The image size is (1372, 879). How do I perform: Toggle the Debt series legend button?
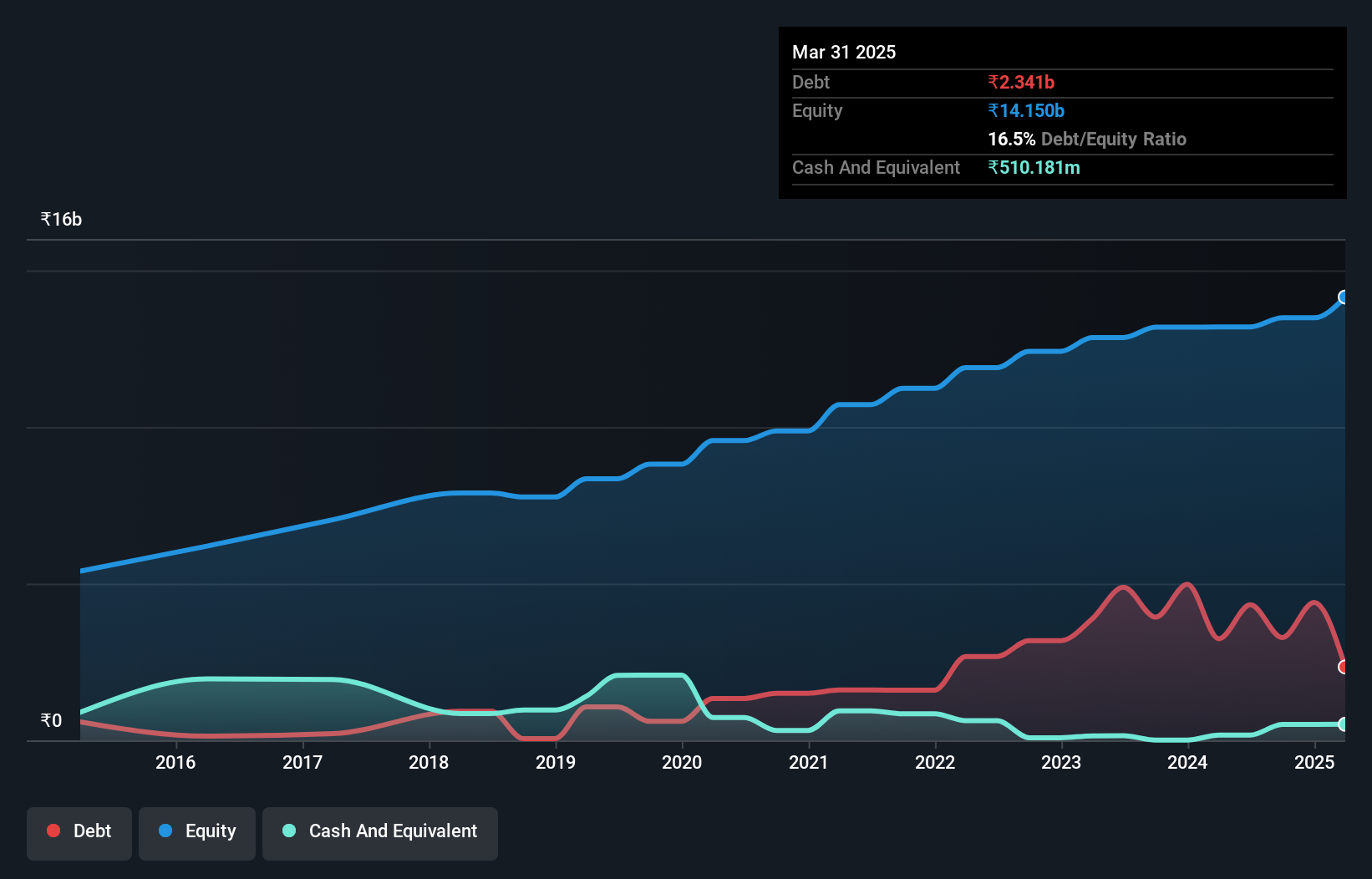click(x=79, y=833)
